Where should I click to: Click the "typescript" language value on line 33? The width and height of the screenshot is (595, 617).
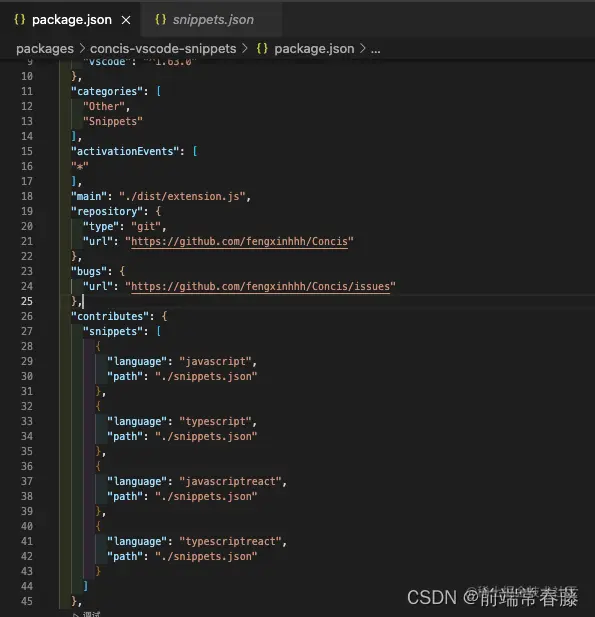tap(215, 421)
